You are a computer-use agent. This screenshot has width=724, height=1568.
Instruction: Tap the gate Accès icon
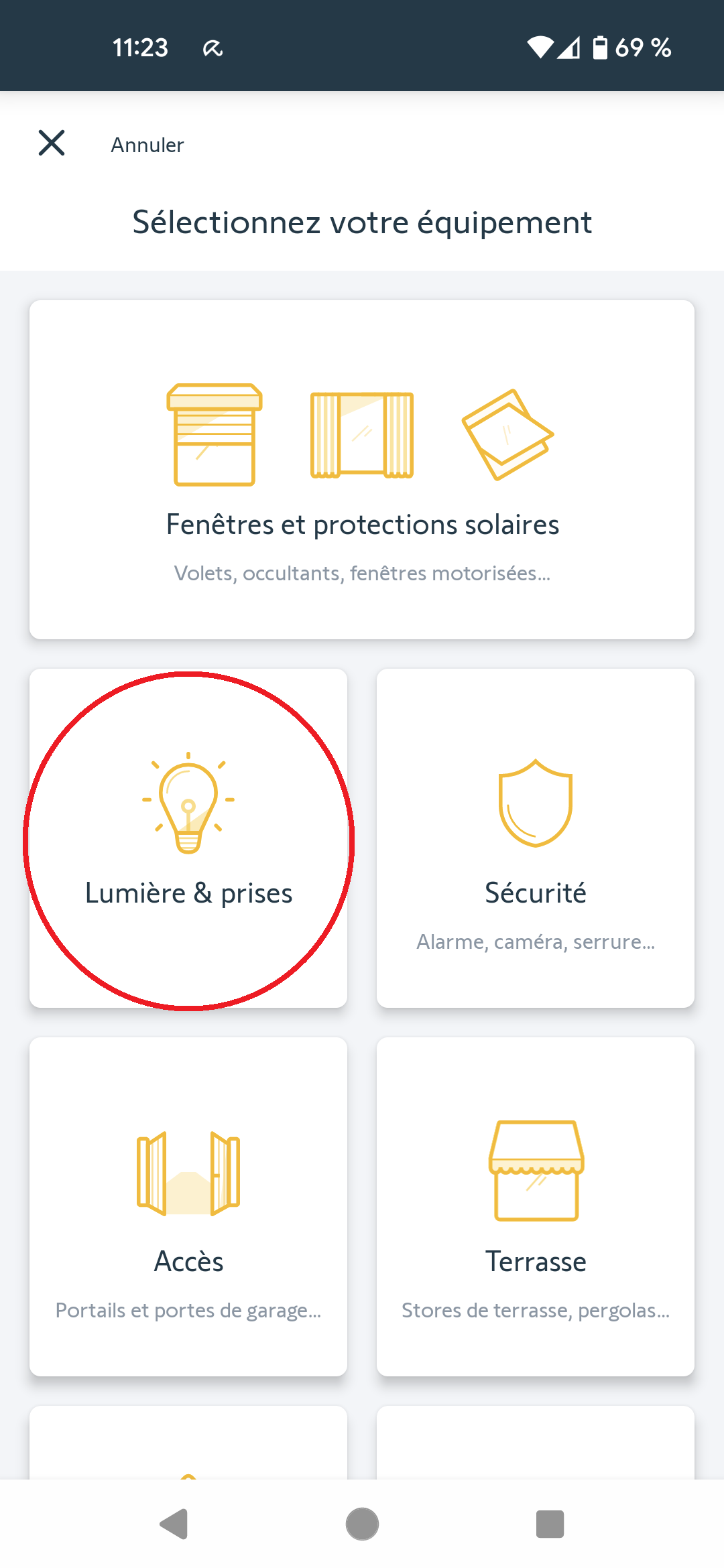click(x=188, y=1173)
